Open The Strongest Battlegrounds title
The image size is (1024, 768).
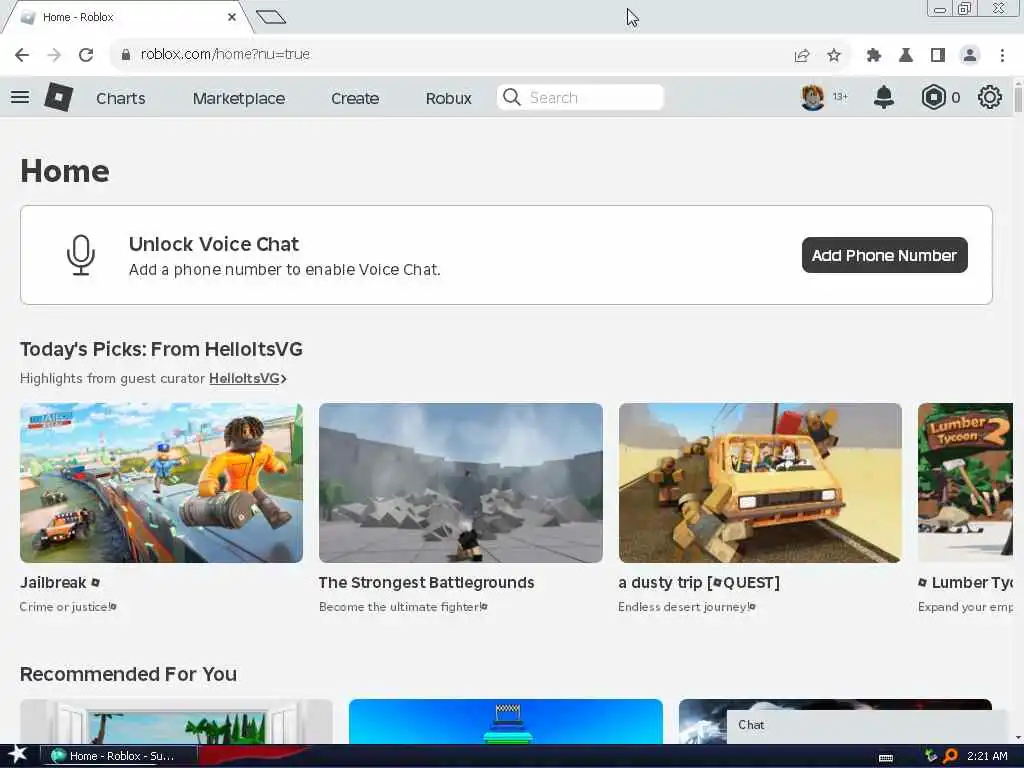pos(426,583)
